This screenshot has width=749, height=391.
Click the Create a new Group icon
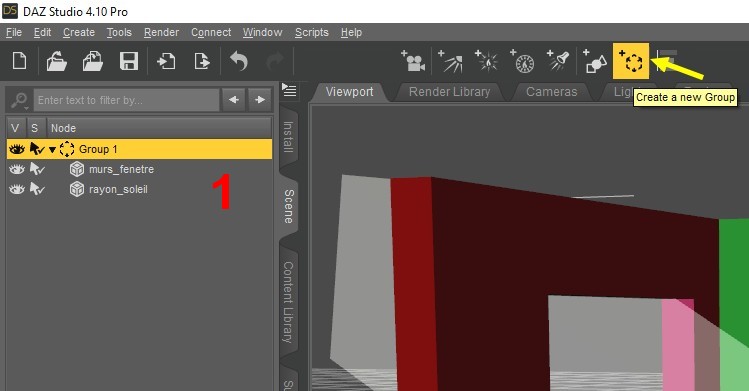[631, 61]
